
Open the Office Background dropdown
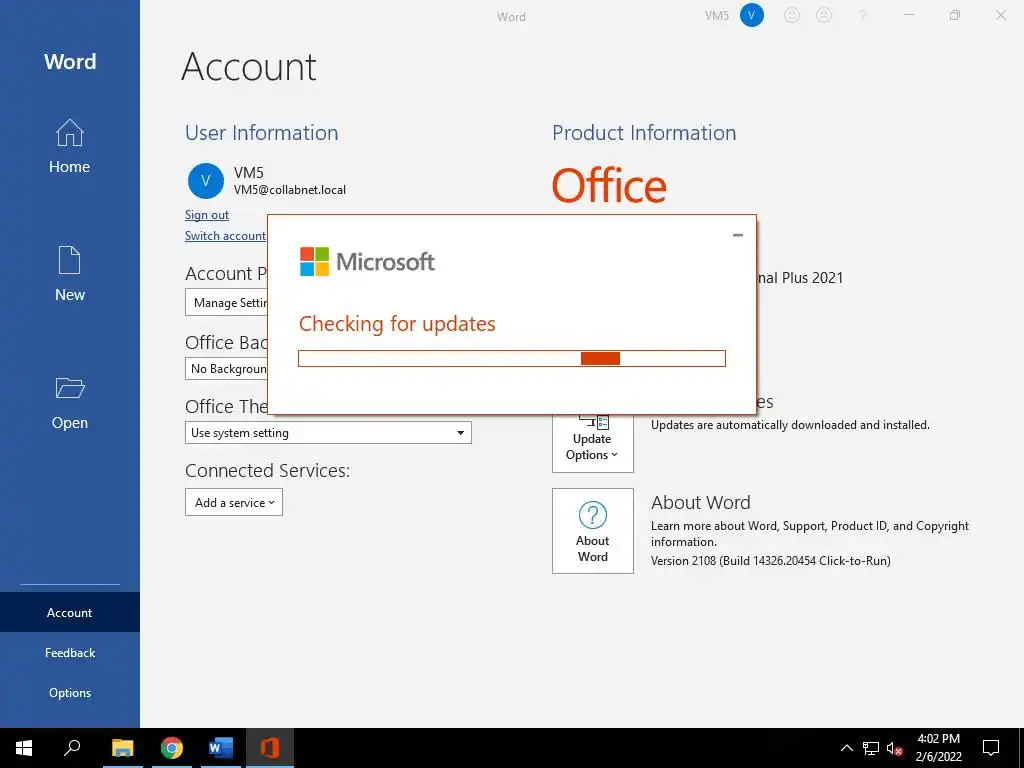227,368
